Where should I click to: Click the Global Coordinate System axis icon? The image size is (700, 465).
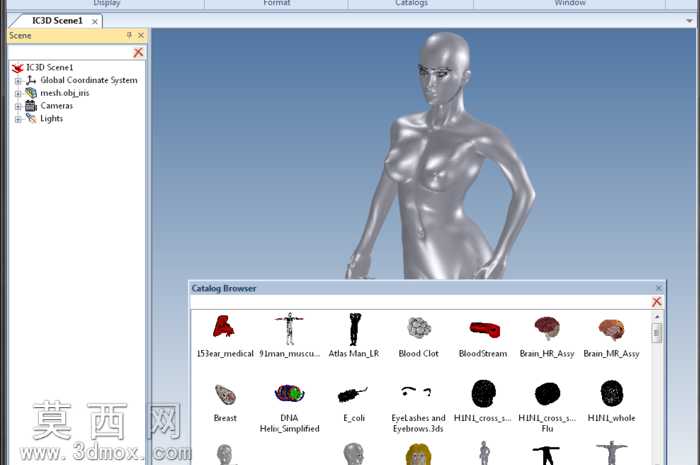click(31, 80)
